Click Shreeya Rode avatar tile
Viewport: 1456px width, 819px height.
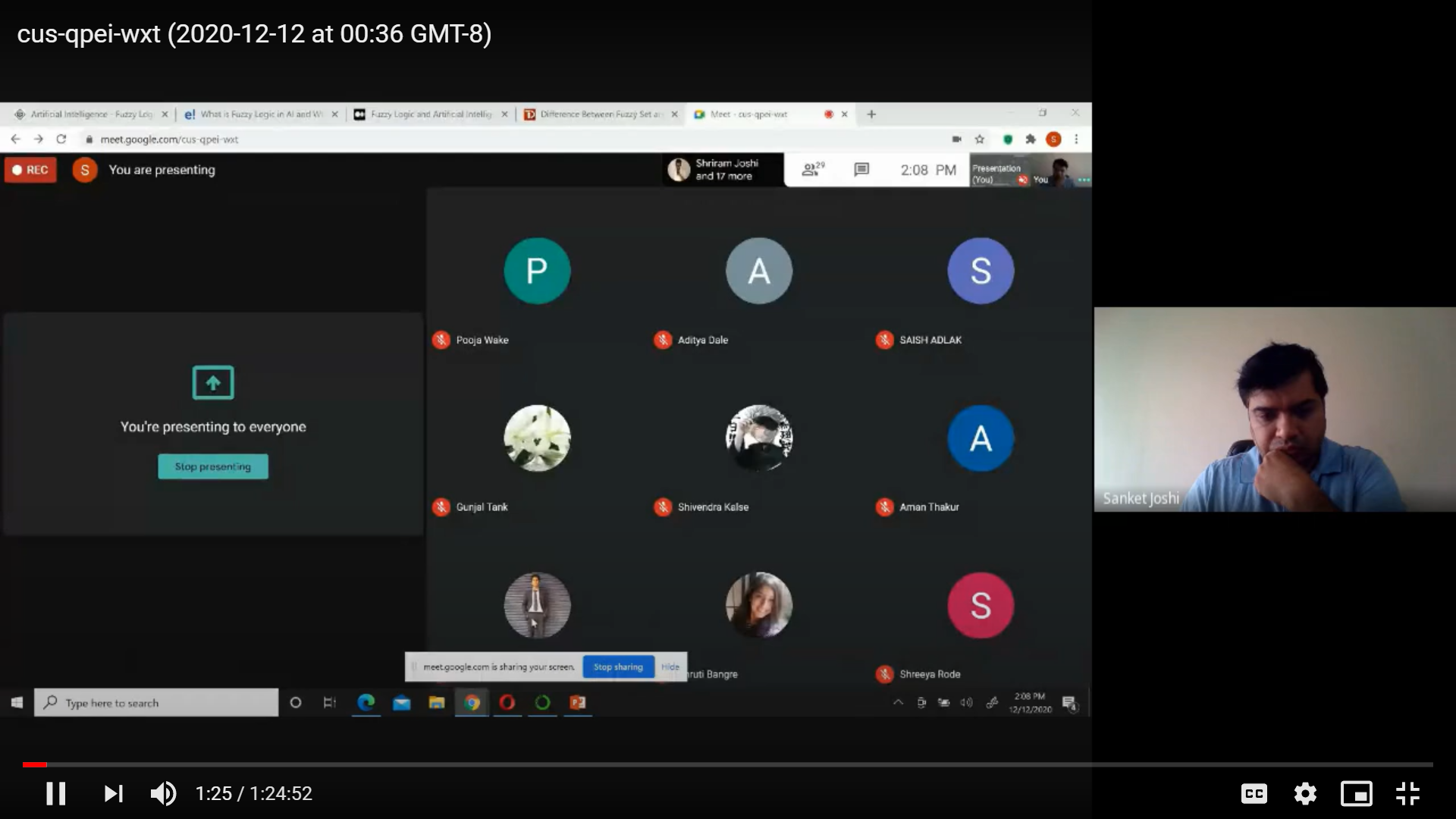981,605
